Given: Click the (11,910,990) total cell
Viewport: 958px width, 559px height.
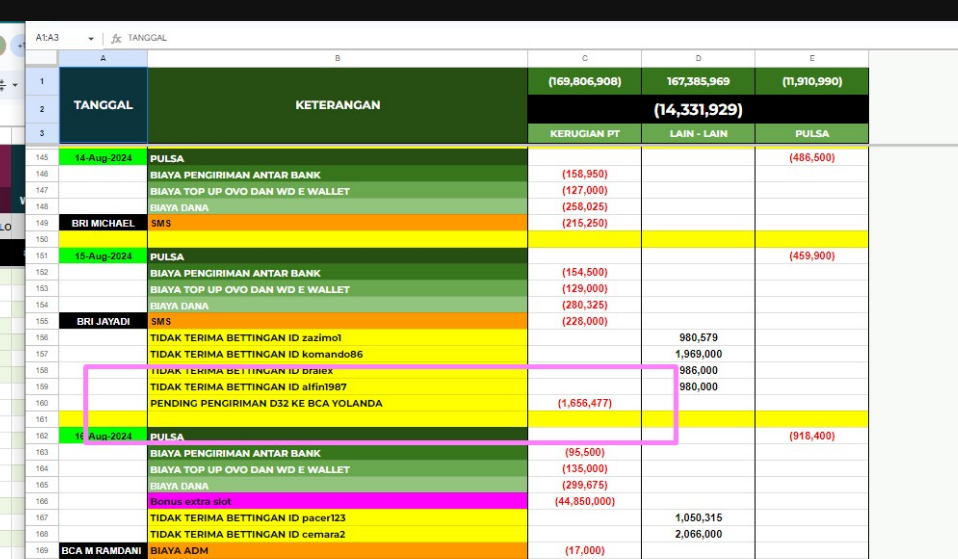Looking at the screenshot, I should [812, 81].
